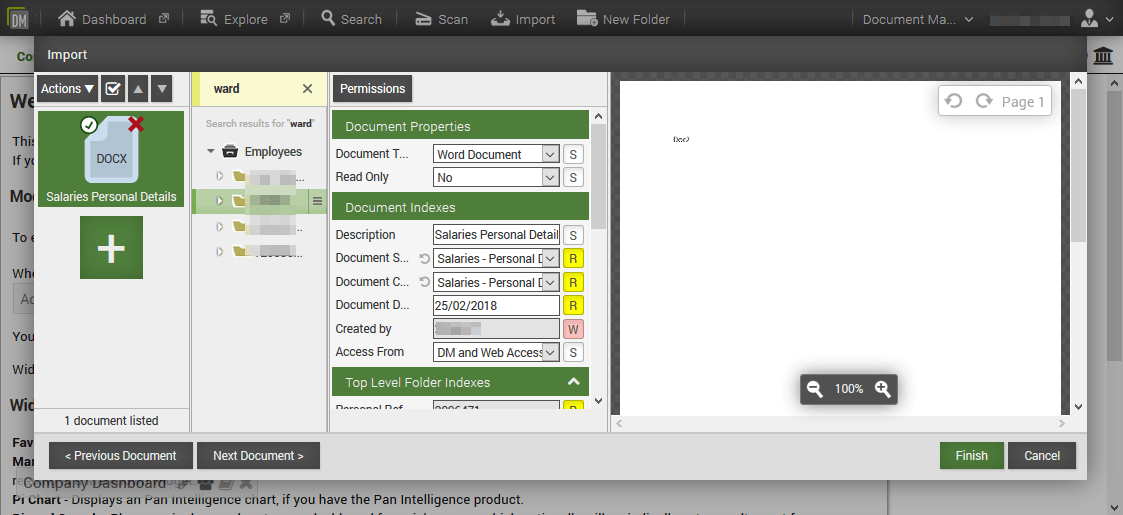Clear the 'ward' search with the X
The width and height of the screenshot is (1123, 515).
307,89
